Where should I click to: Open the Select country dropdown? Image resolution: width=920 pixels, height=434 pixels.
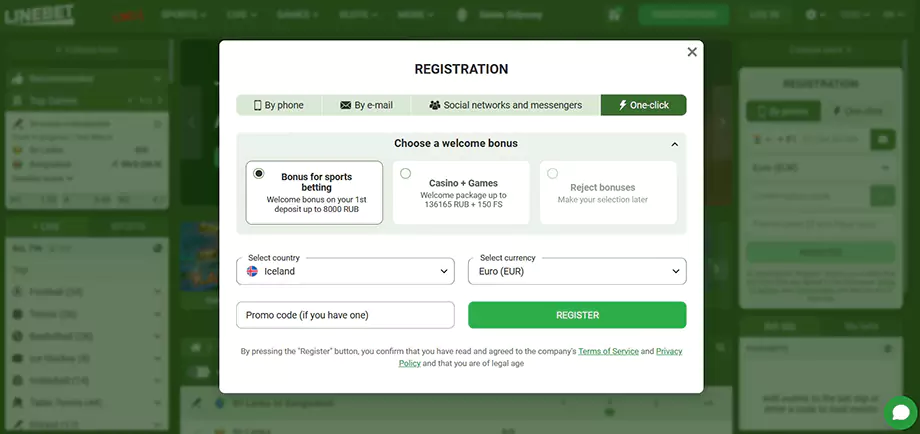tap(346, 271)
